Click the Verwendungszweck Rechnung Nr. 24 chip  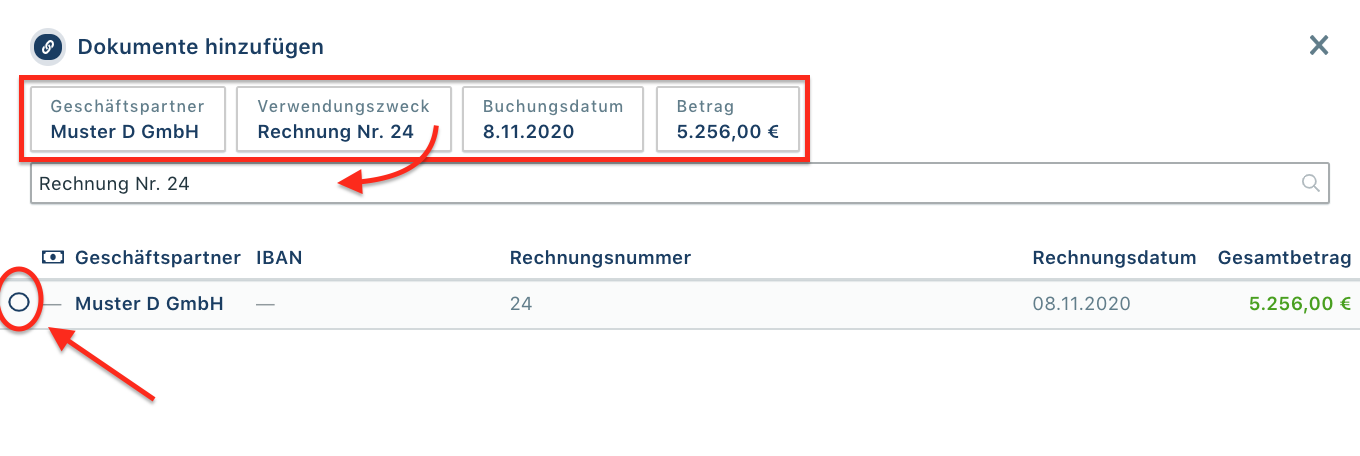(x=343, y=119)
